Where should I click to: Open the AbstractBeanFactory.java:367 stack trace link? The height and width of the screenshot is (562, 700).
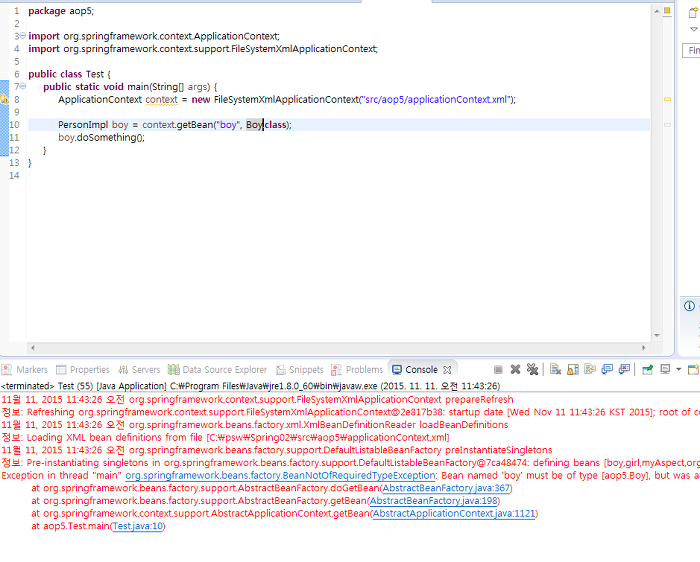446,488
